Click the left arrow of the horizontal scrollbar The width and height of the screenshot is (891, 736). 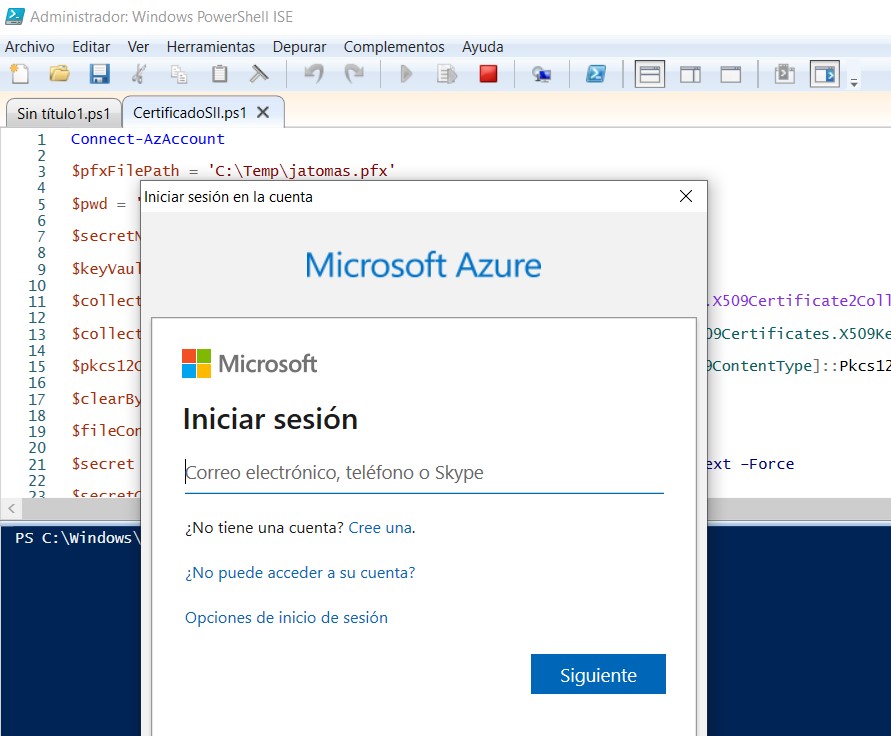[11, 508]
